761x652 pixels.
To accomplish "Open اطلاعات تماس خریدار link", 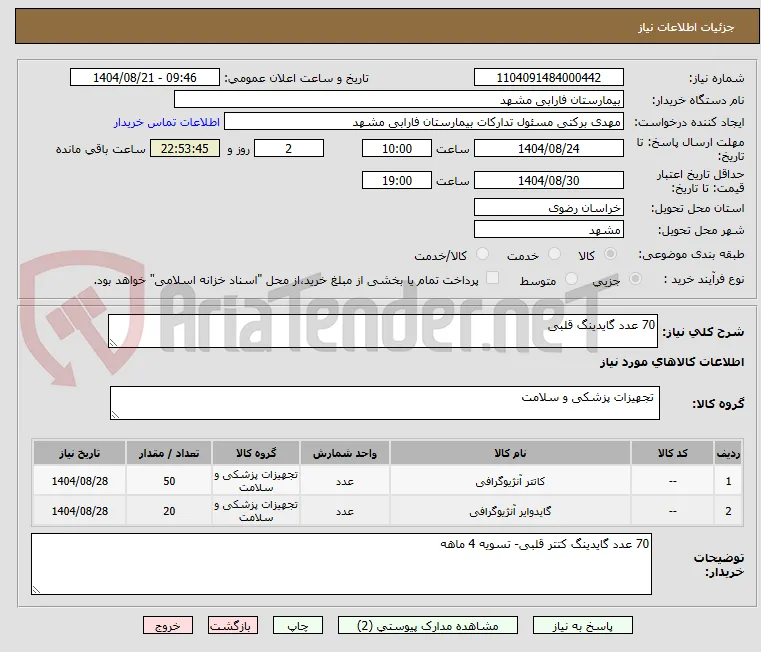I will [x=167, y=122].
